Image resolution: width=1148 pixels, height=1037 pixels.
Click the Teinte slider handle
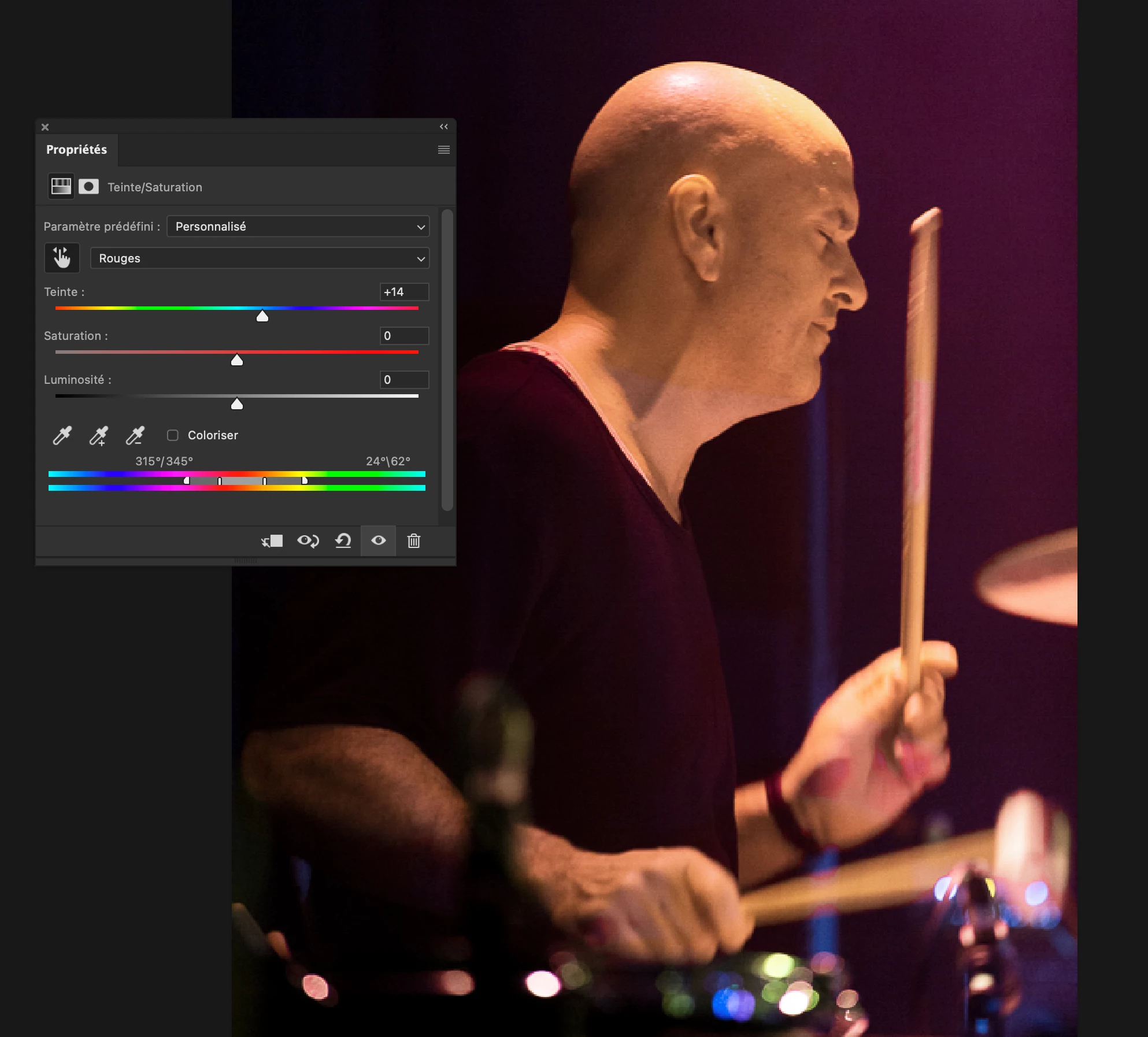(x=262, y=316)
